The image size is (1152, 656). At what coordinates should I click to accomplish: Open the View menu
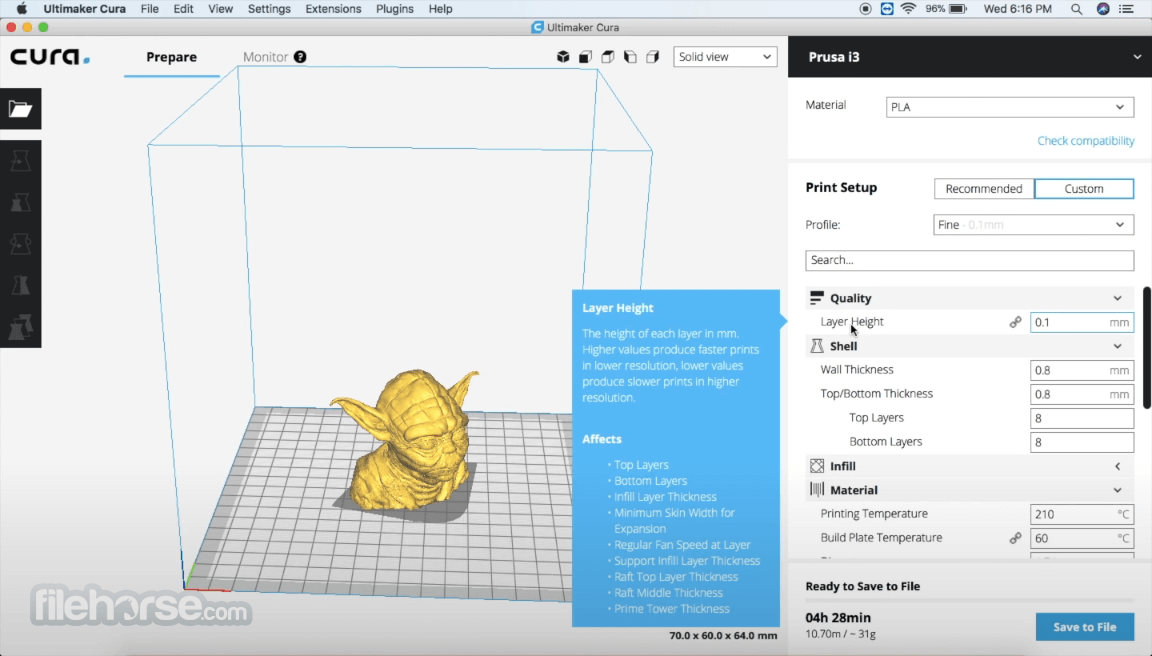[220, 9]
